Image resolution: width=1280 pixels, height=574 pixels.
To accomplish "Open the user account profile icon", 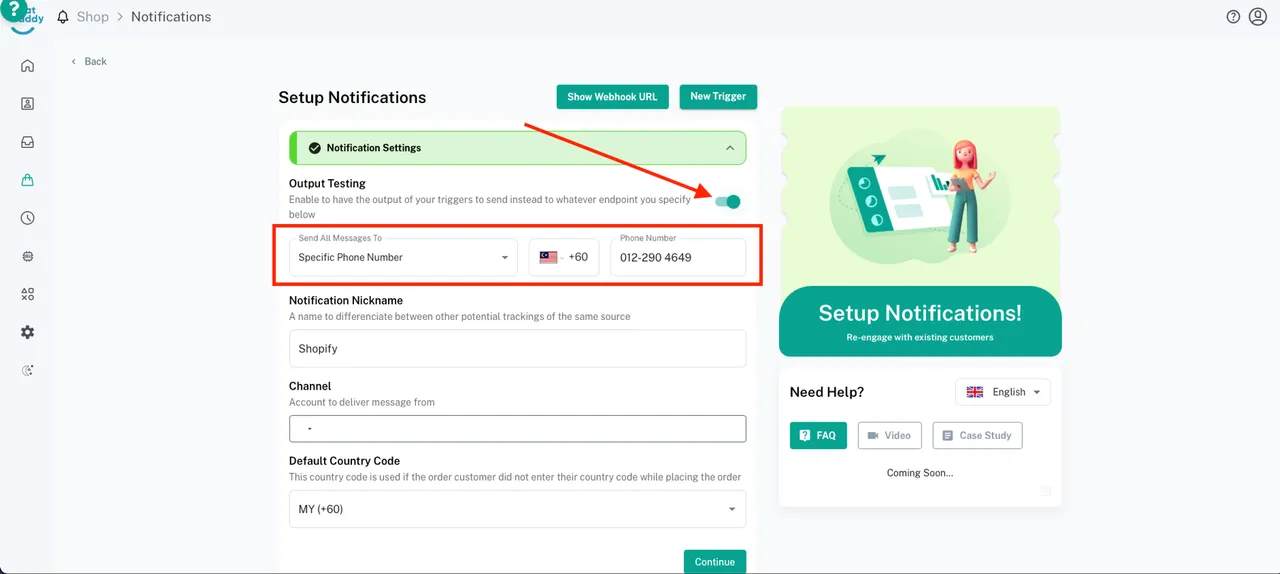I will pyautogui.click(x=1258, y=17).
